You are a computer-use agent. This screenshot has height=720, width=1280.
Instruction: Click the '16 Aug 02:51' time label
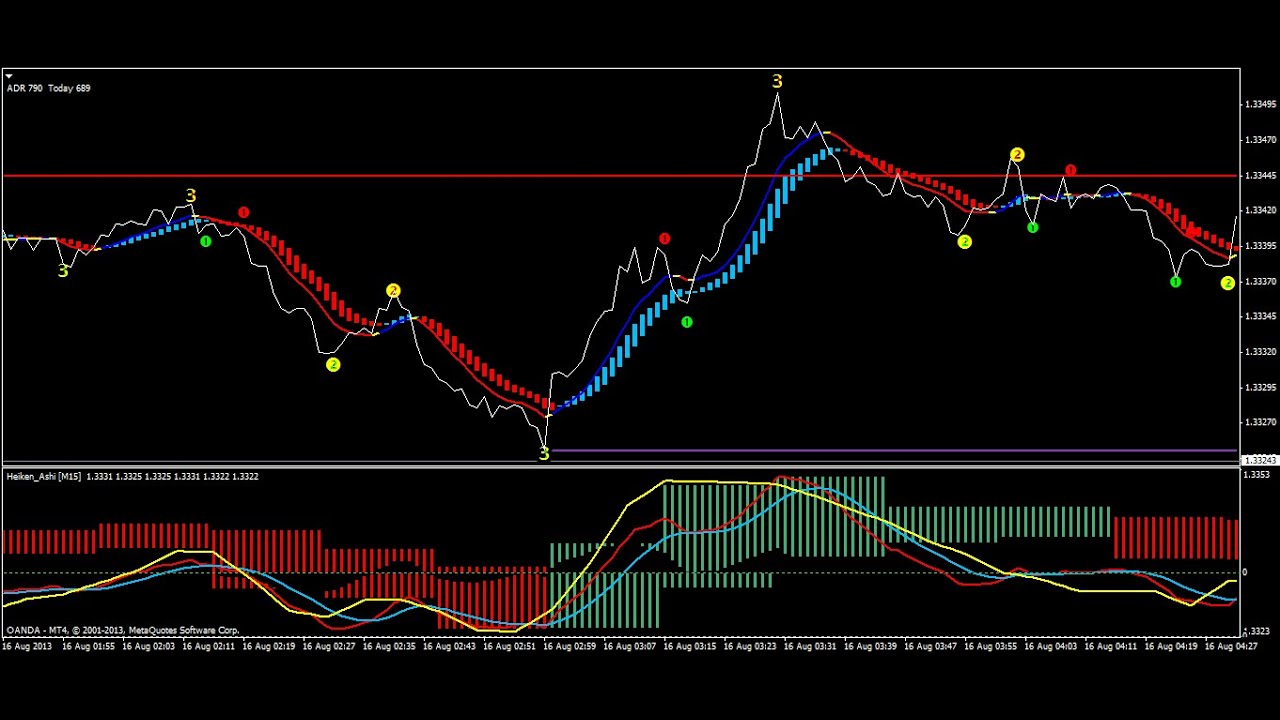point(509,647)
